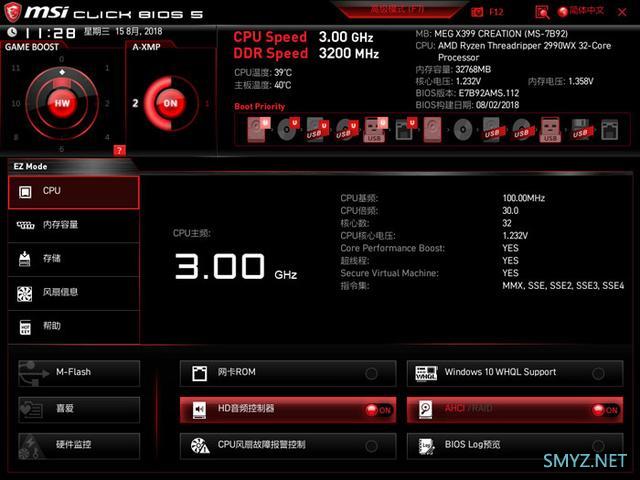Turn off HD音频控制器 switch
The image size is (640, 480).
coord(378,410)
